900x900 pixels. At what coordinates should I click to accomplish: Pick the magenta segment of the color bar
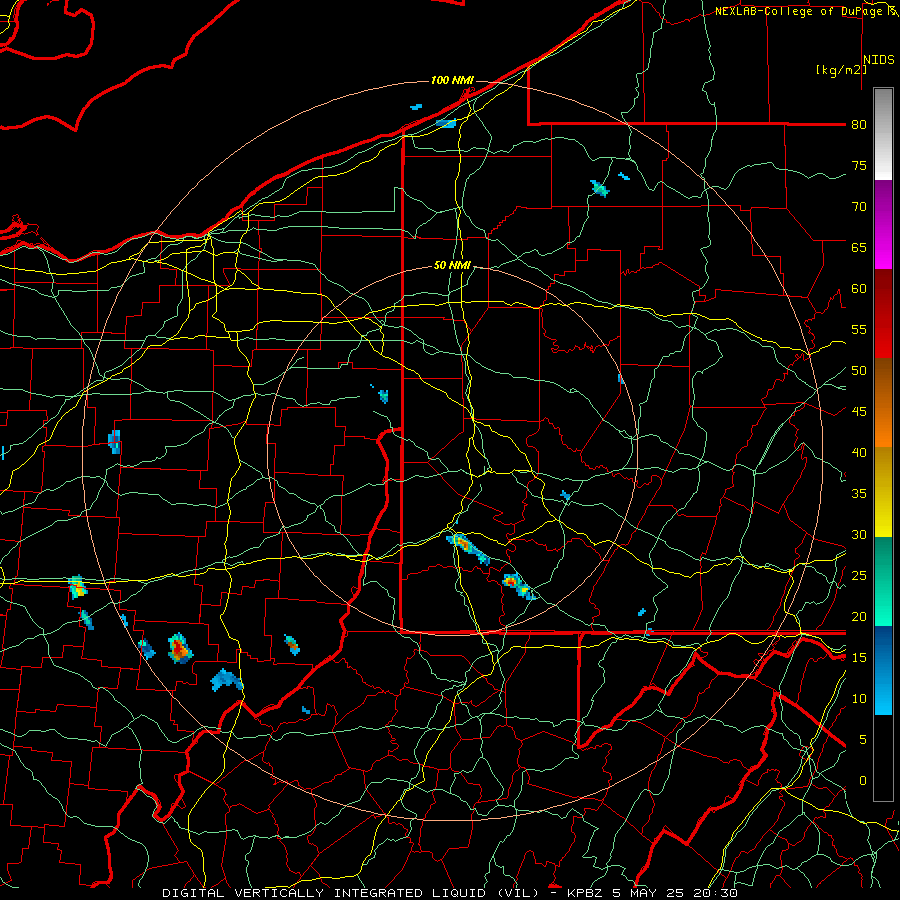tap(883, 225)
